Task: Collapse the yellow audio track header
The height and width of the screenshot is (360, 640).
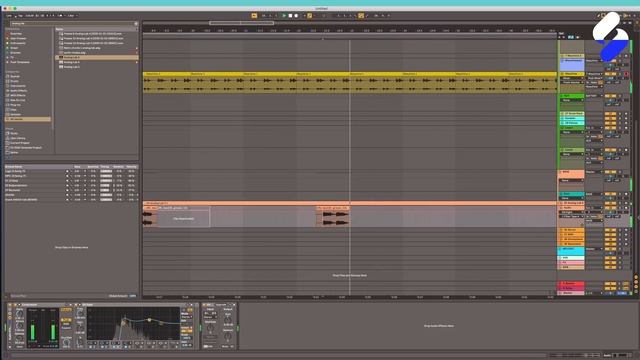Action: point(562,74)
